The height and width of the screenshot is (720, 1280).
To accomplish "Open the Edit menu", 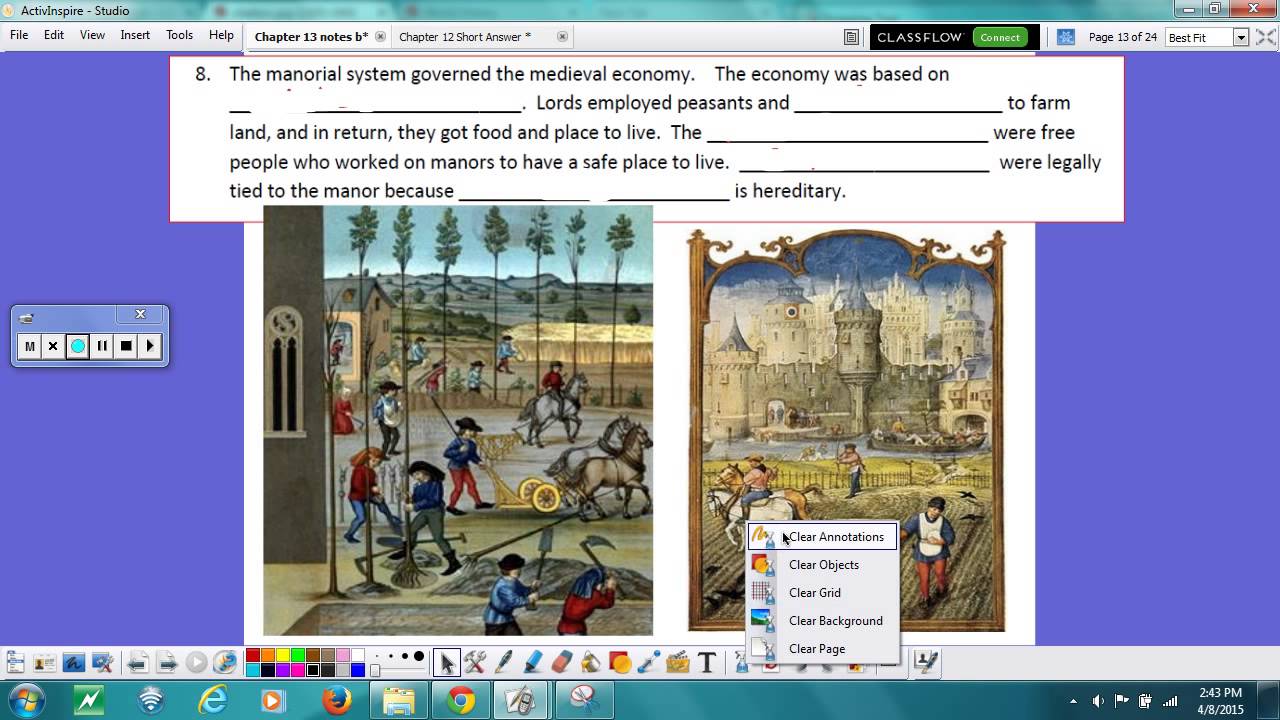I will pyautogui.click(x=54, y=35).
